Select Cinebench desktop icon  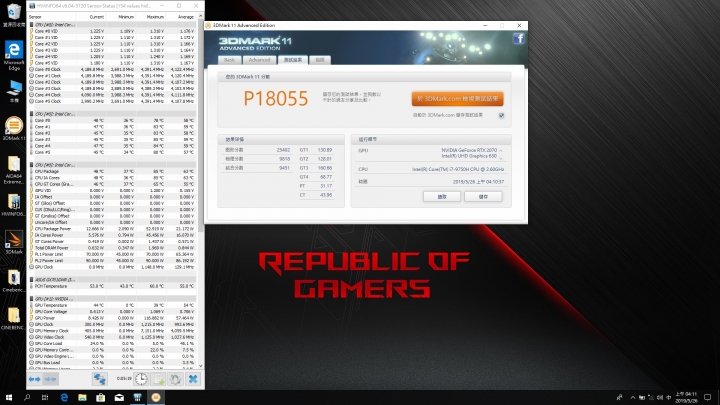point(14,281)
